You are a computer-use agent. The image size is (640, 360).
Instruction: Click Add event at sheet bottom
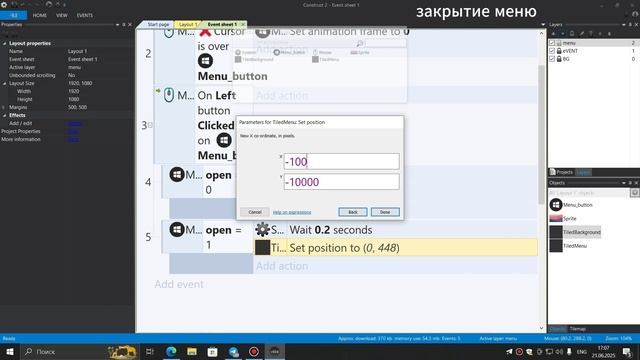(x=179, y=284)
